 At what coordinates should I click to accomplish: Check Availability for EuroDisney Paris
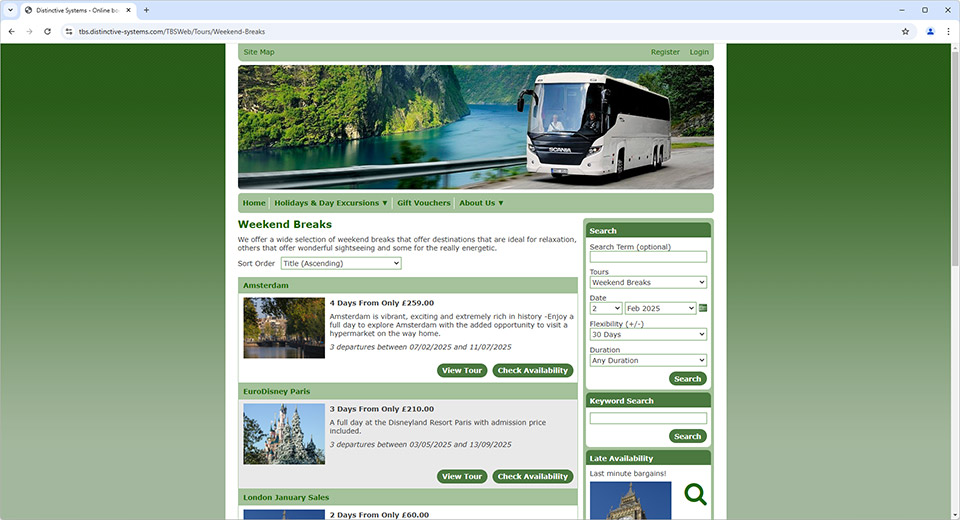[x=533, y=477]
